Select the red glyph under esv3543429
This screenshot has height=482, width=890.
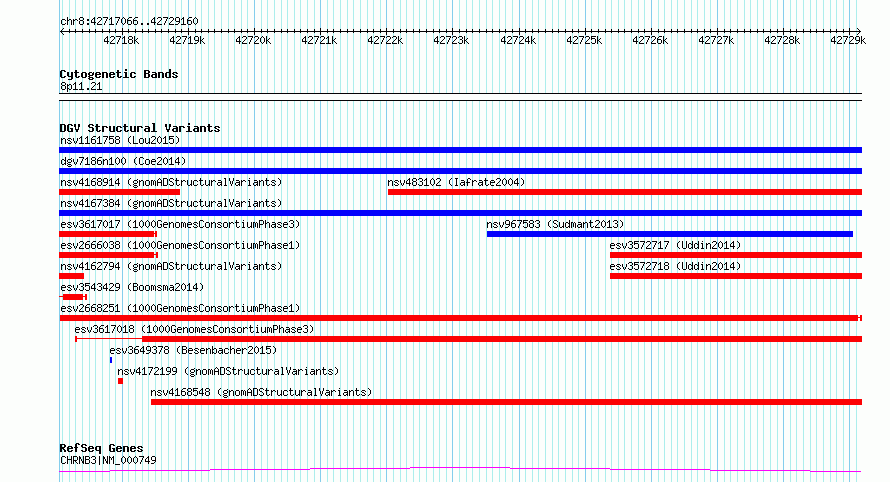[73, 297]
